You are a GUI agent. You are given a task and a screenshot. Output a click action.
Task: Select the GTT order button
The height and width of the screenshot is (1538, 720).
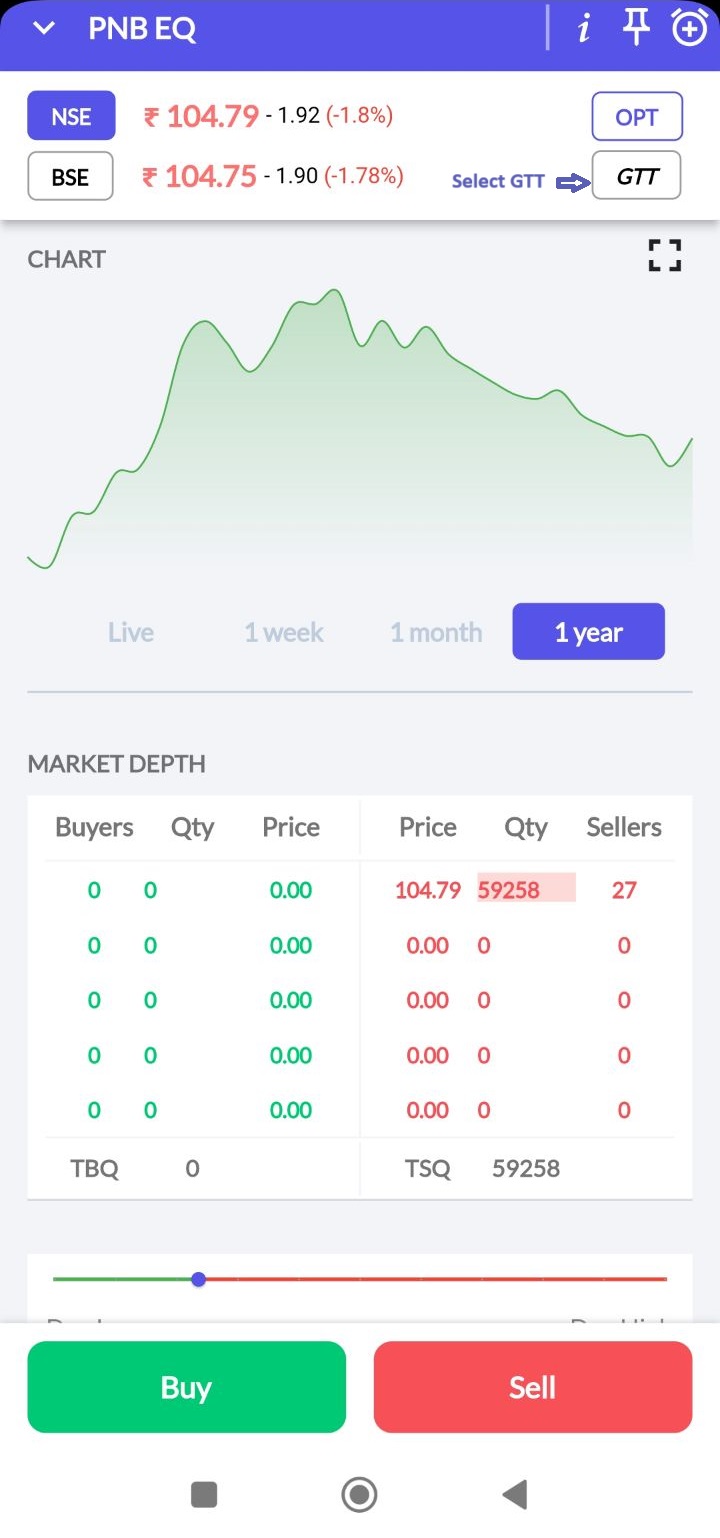(x=636, y=176)
